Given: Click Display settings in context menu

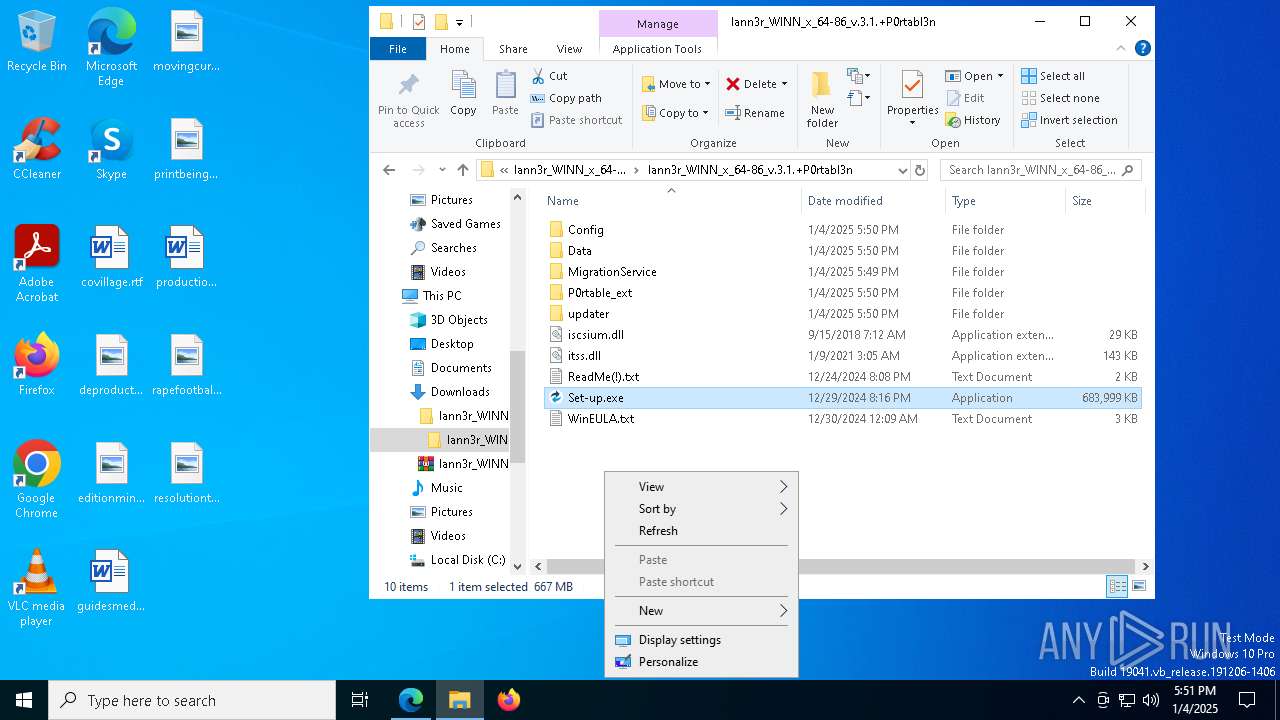Looking at the screenshot, I should [x=701, y=640].
